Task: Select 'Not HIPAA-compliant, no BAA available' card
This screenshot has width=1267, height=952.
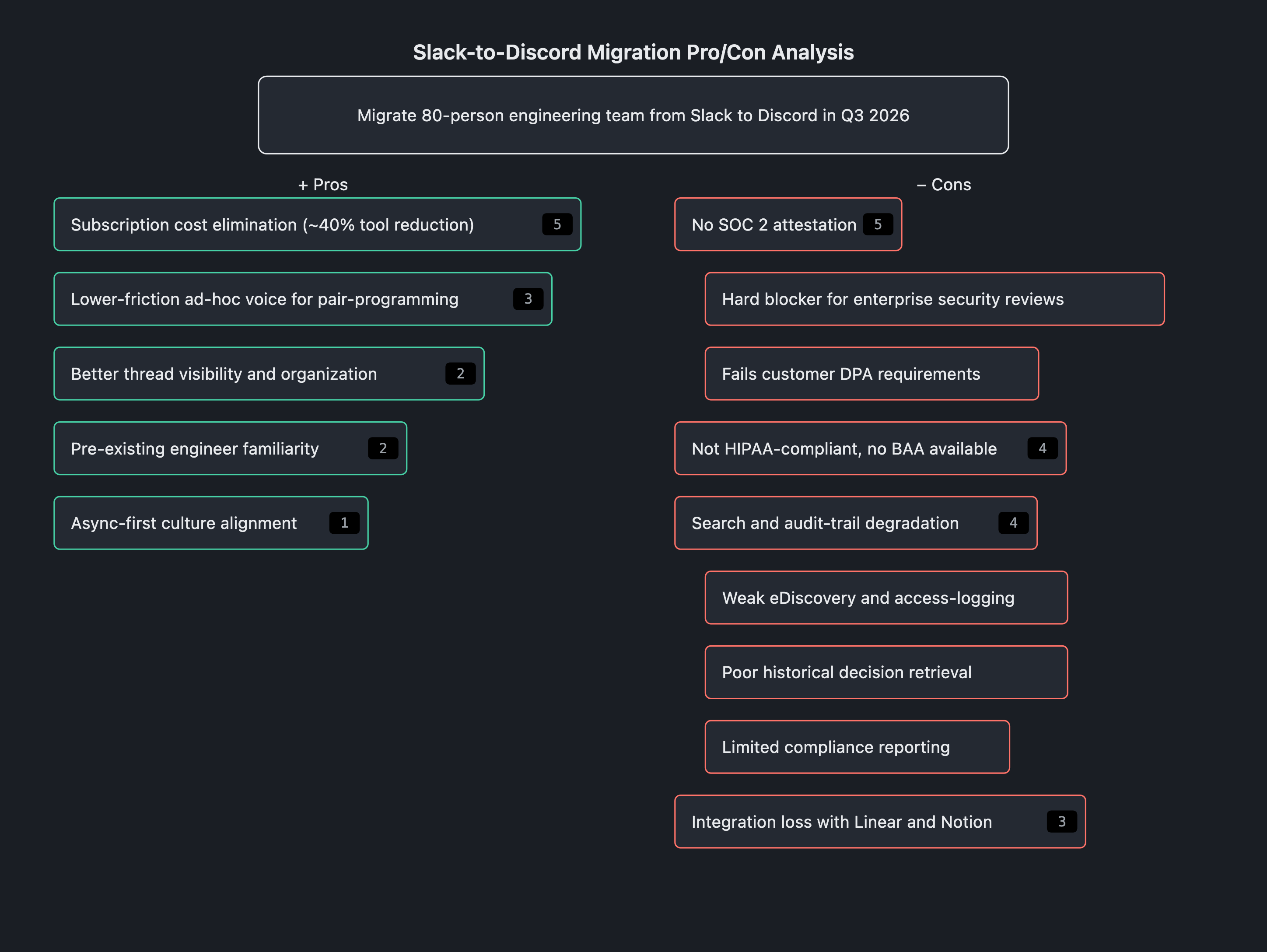Action: coord(871,448)
